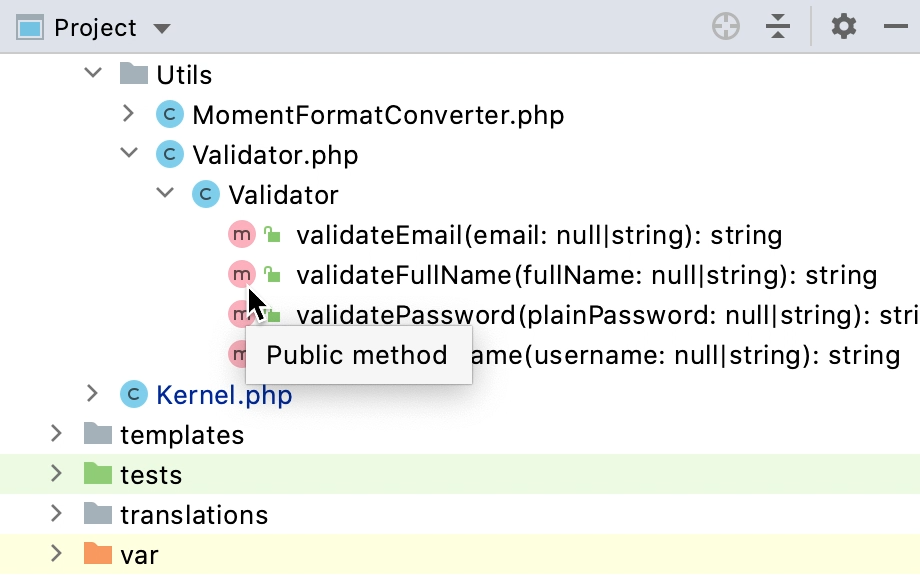Expand the templates folder

click(x=57, y=434)
